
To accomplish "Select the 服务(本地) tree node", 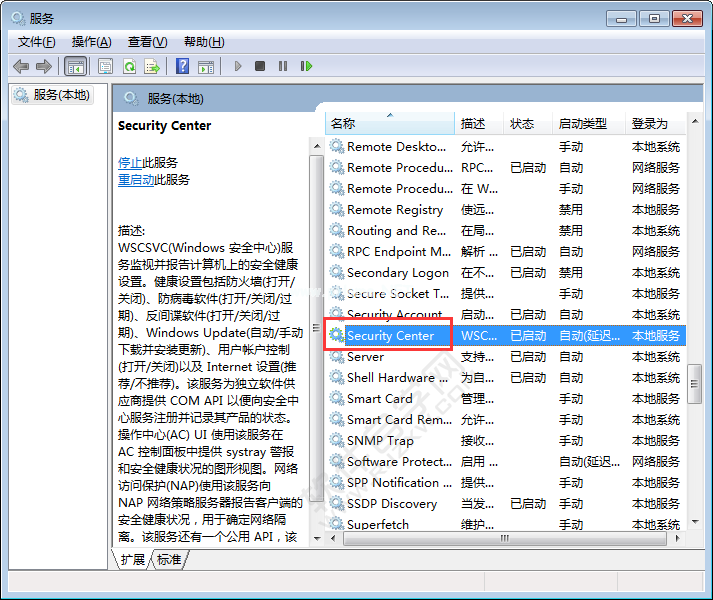I will coord(53,95).
